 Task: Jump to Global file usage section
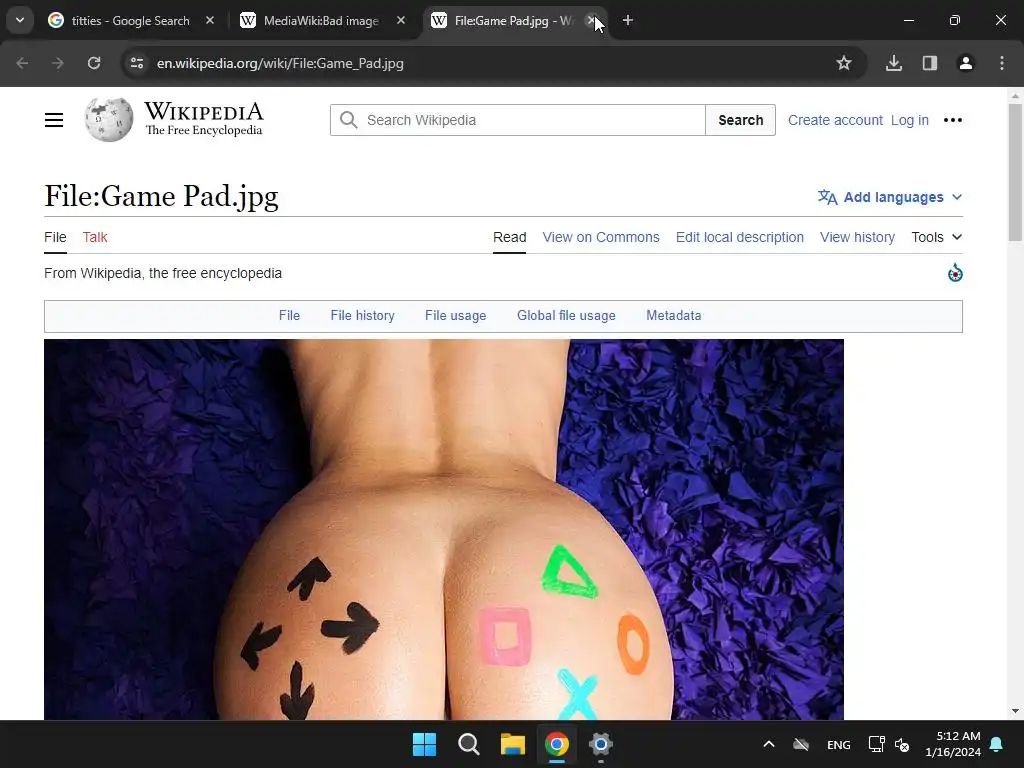click(x=566, y=315)
